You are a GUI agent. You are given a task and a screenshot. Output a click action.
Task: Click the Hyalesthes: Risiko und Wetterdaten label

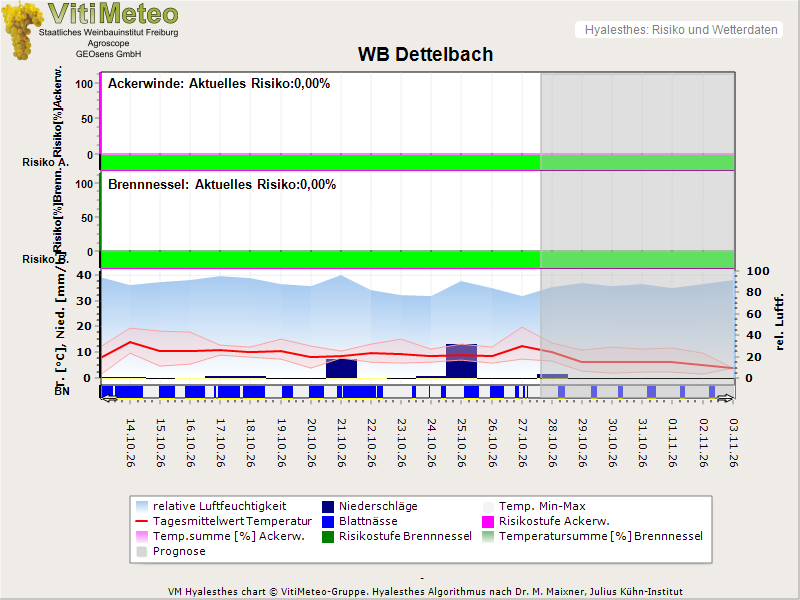pyautogui.click(x=681, y=30)
